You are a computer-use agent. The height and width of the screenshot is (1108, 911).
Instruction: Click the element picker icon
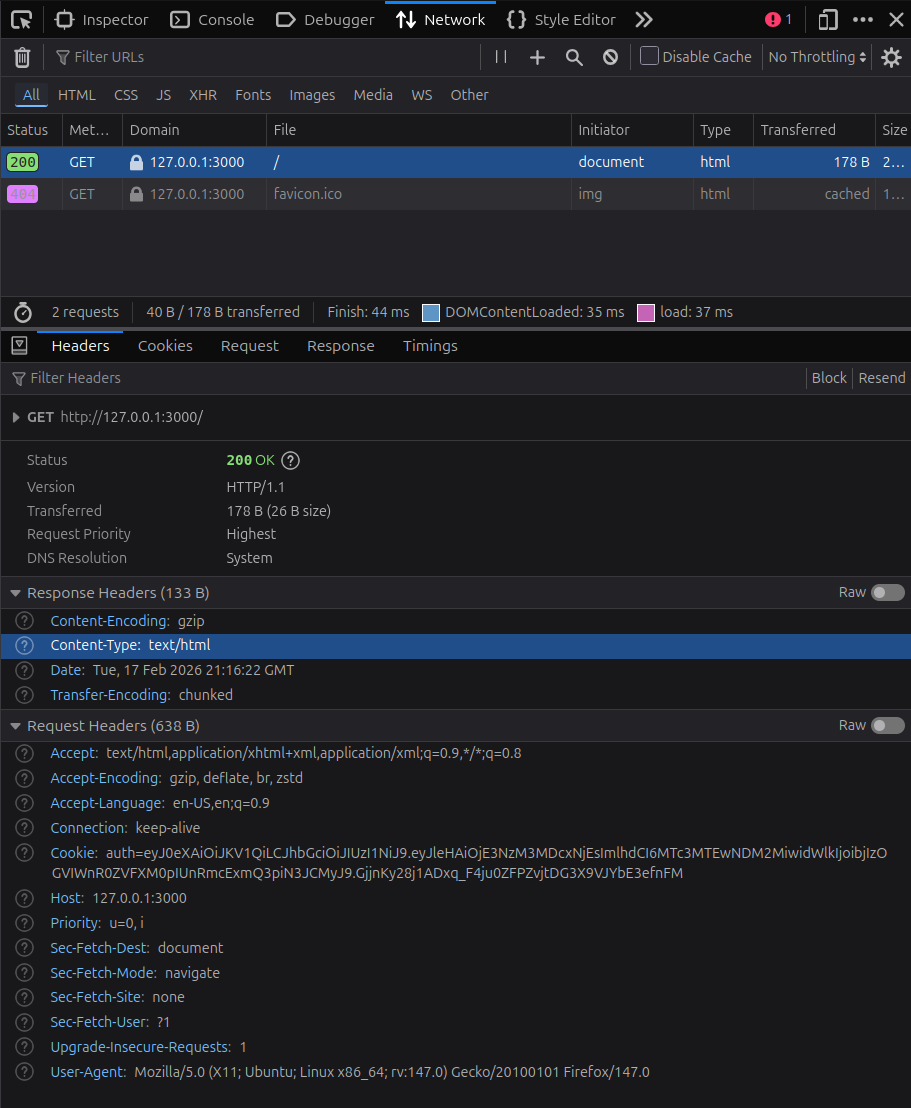click(x=21, y=20)
